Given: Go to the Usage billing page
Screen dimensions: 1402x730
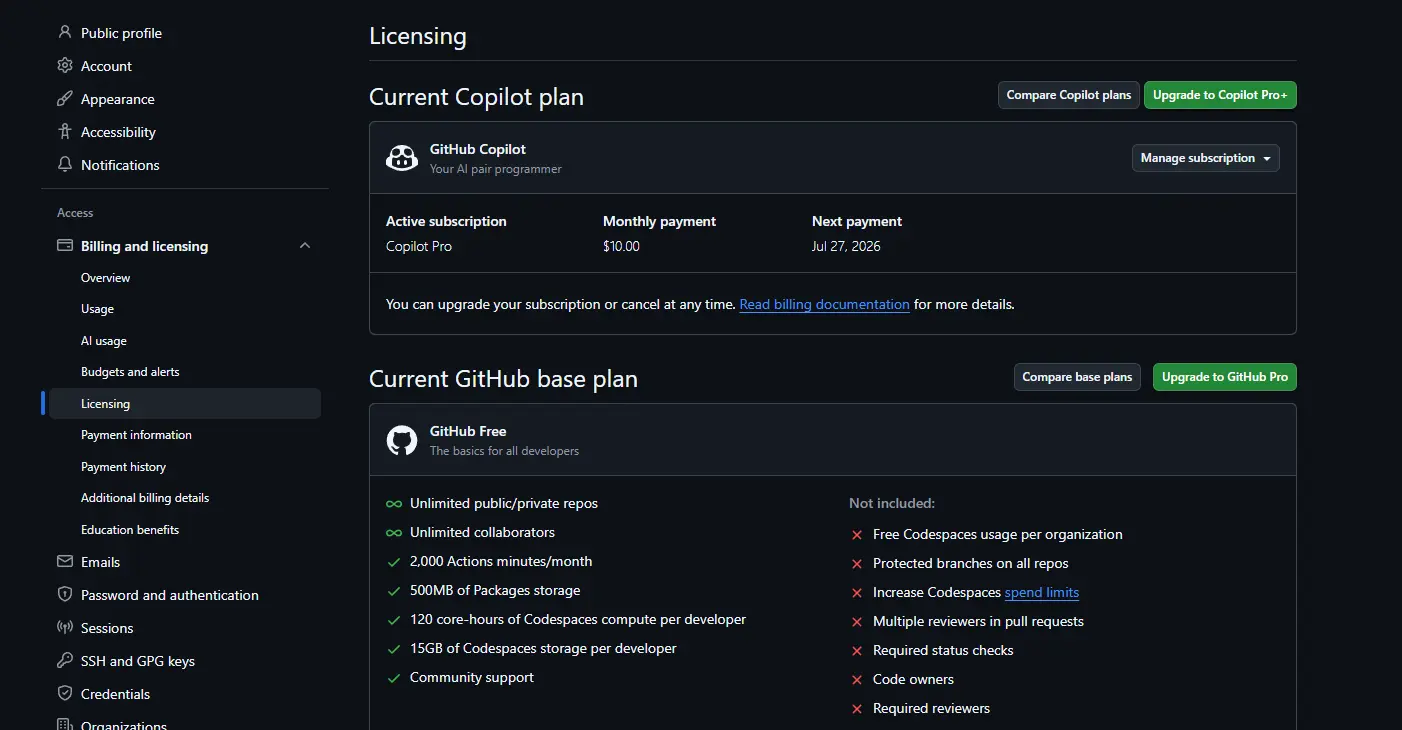Looking at the screenshot, I should point(98,309).
